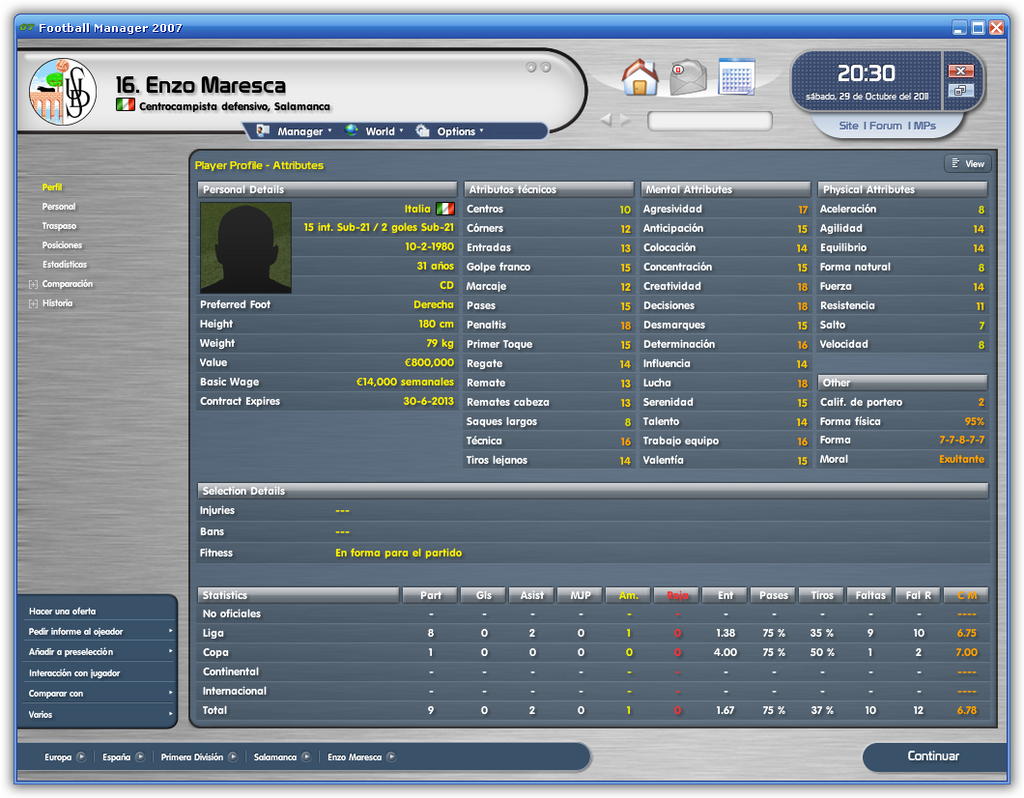
Task: Click the Liga statistics row label
Action: pos(213,633)
